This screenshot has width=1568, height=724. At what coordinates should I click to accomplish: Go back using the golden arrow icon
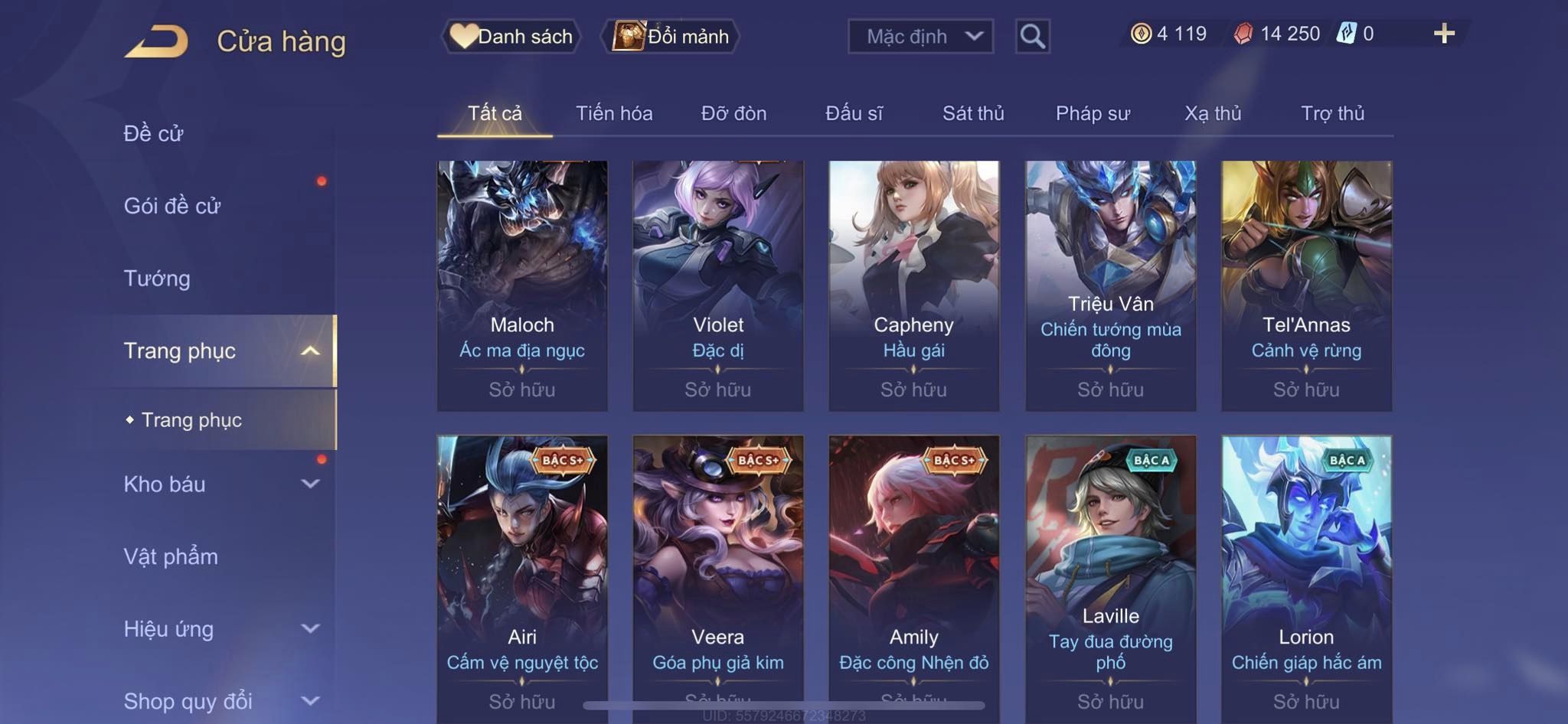tap(156, 41)
